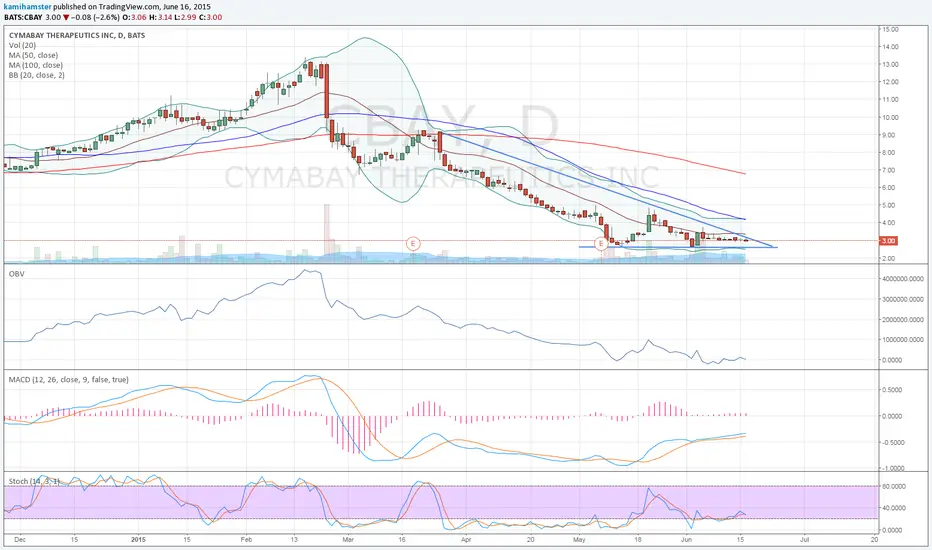This screenshot has width=932, height=550.
Task: Select the MACD (12, 26, close, 9) label
Action: pyautogui.click(x=68, y=379)
